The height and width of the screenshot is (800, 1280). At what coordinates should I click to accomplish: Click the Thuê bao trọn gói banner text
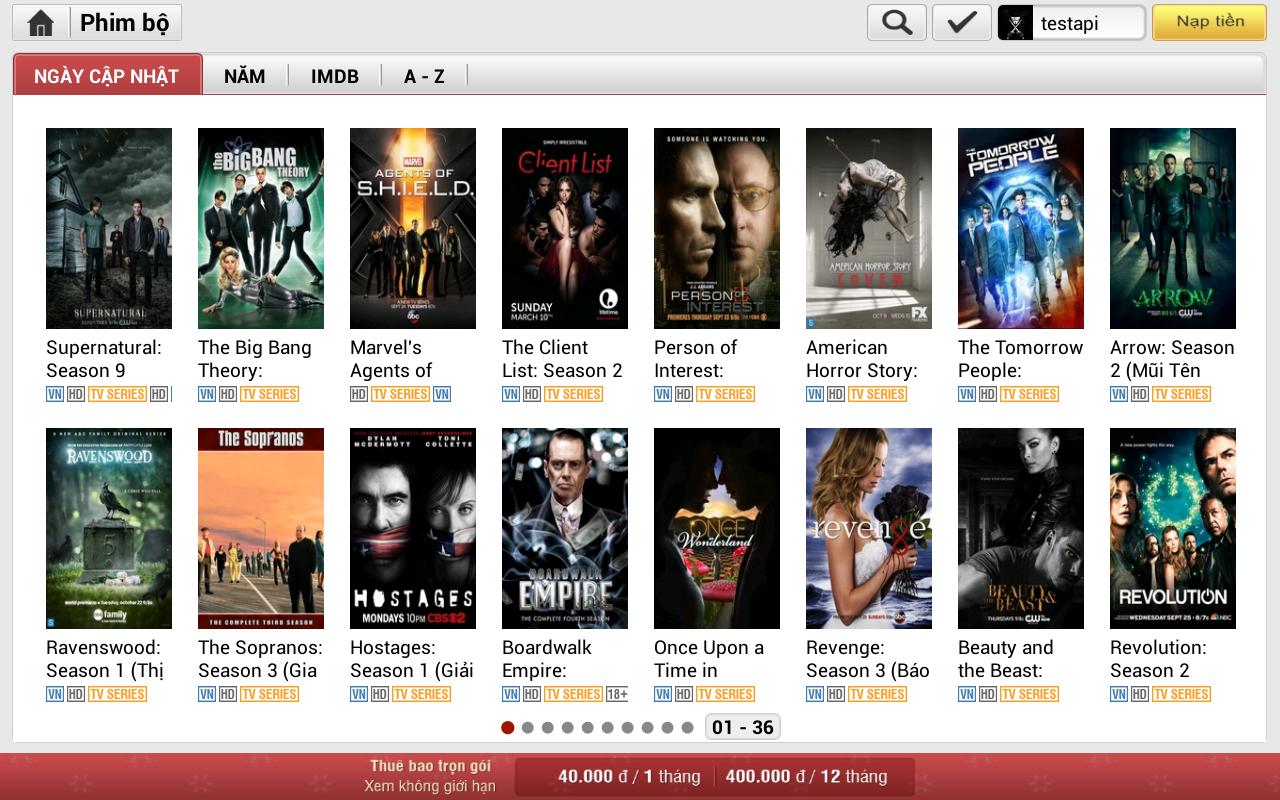pyautogui.click(x=430, y=766)
